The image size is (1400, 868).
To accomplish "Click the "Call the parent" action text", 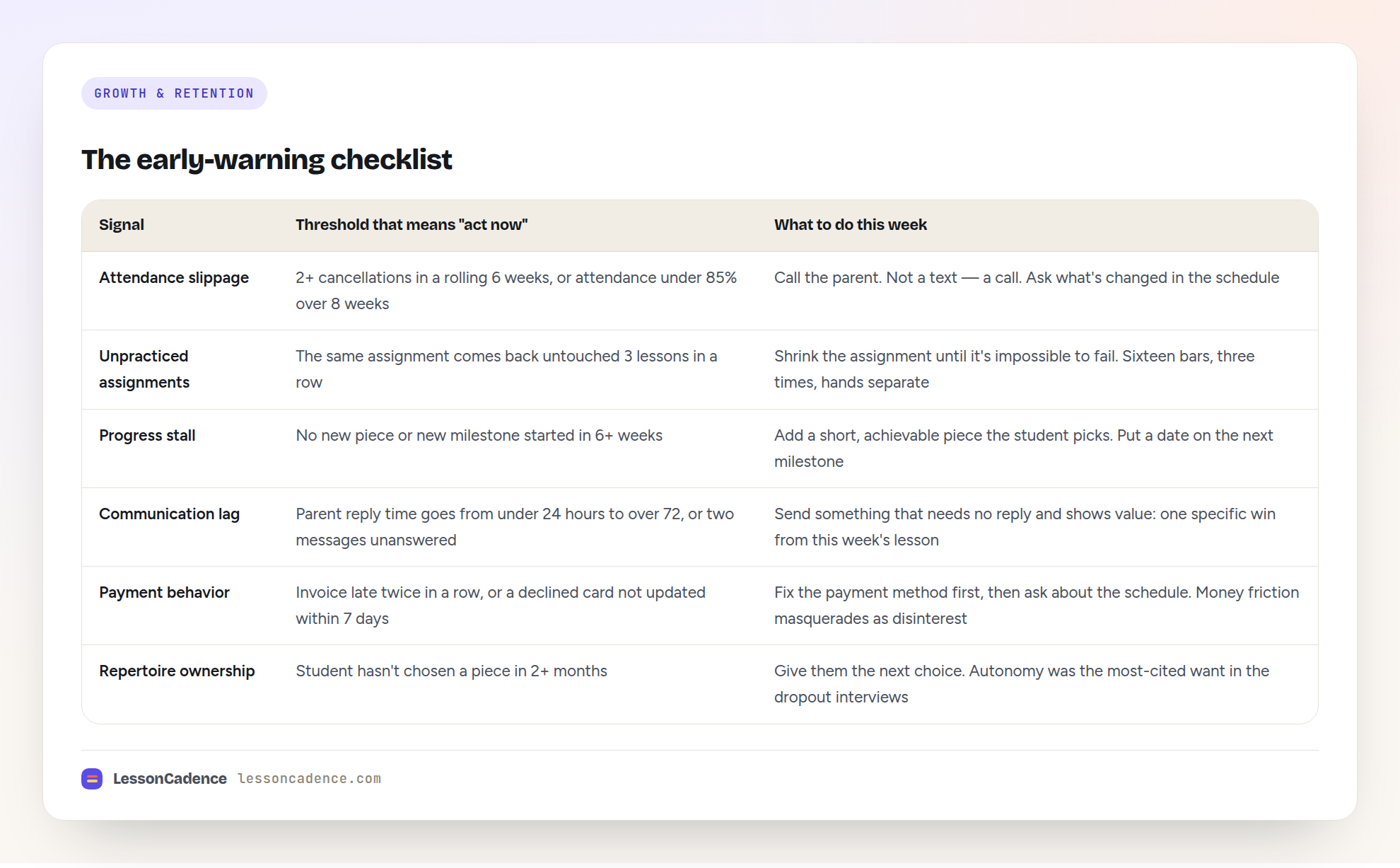I will (1027, 278).
